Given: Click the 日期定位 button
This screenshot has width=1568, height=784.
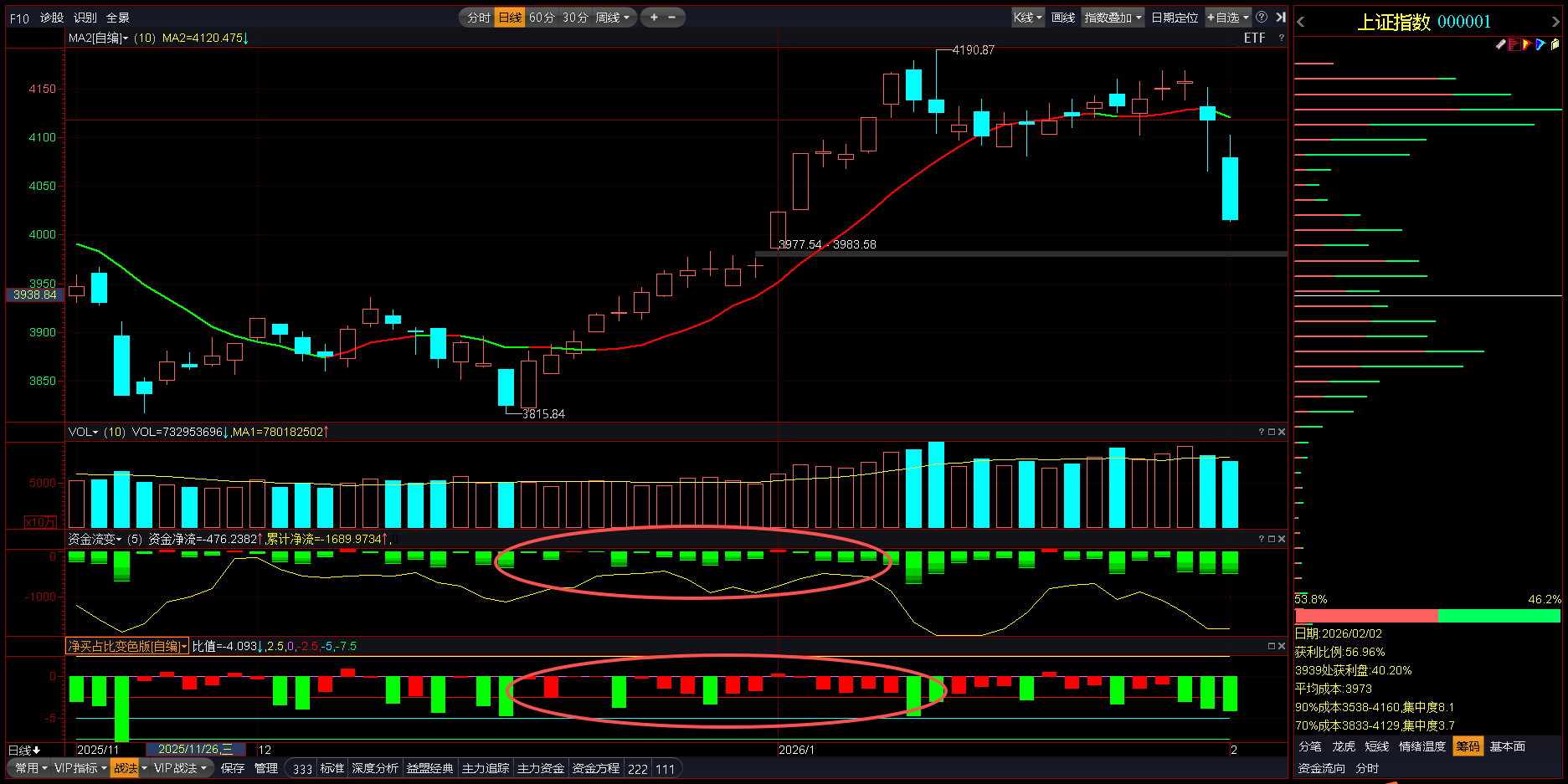Looking at the screenshot, I should [x=1174, y=18].
